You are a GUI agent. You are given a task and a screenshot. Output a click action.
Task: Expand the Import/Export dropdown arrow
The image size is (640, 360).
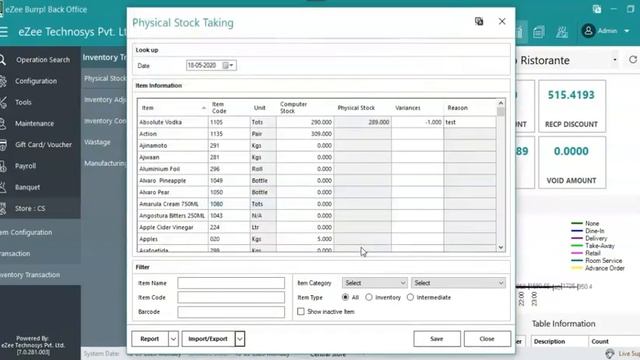pyautogui.click(x=240, y=339)
